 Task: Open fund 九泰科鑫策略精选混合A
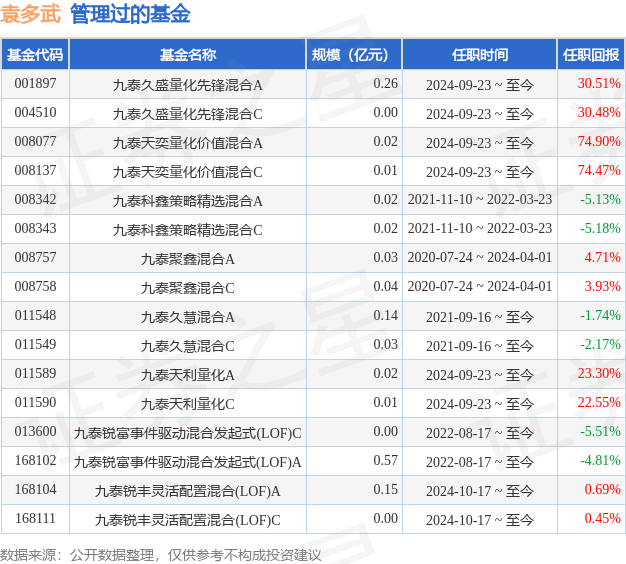point(187,200)
